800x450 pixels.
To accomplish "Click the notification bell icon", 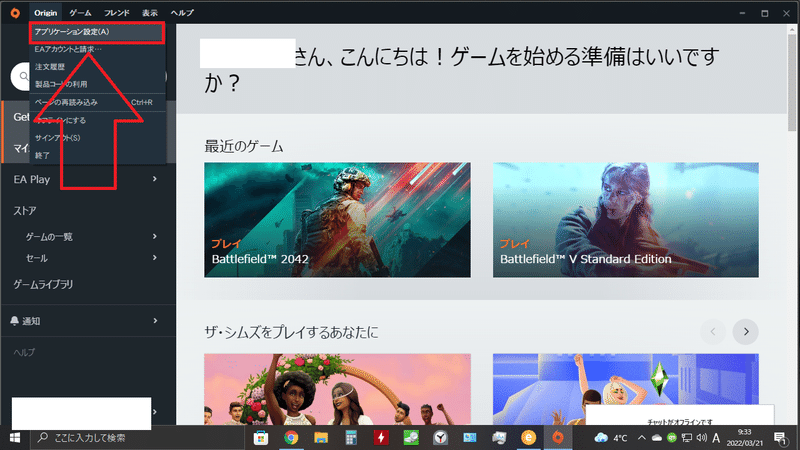I will click(14, 320).
